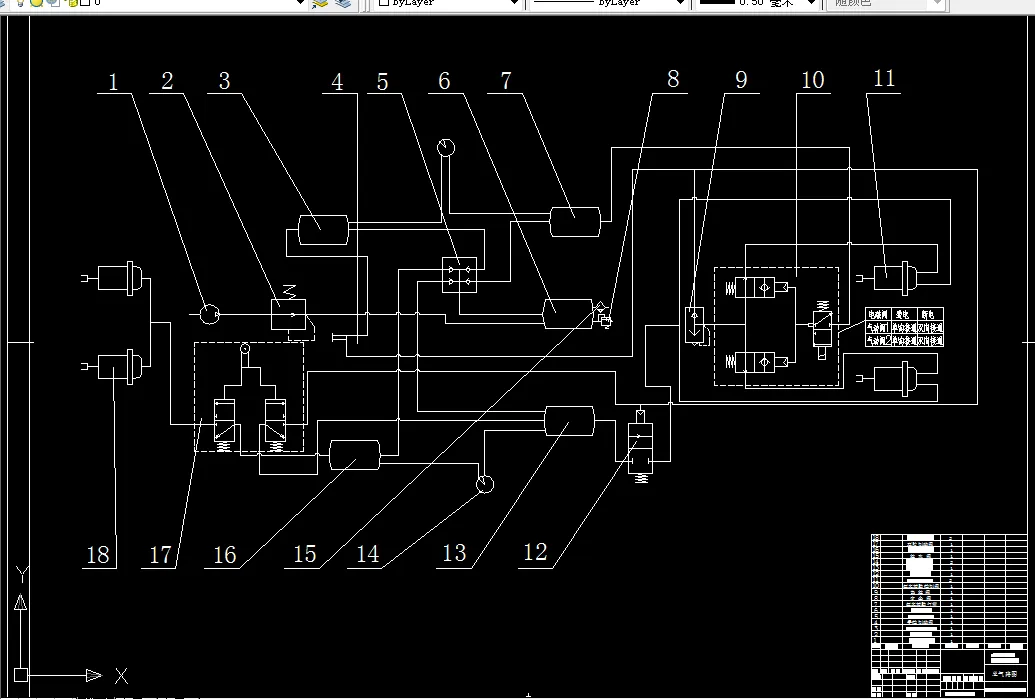
Task: Click 双向接通 cell in 气动阀1 row
Action: click(x=930, y=327)
